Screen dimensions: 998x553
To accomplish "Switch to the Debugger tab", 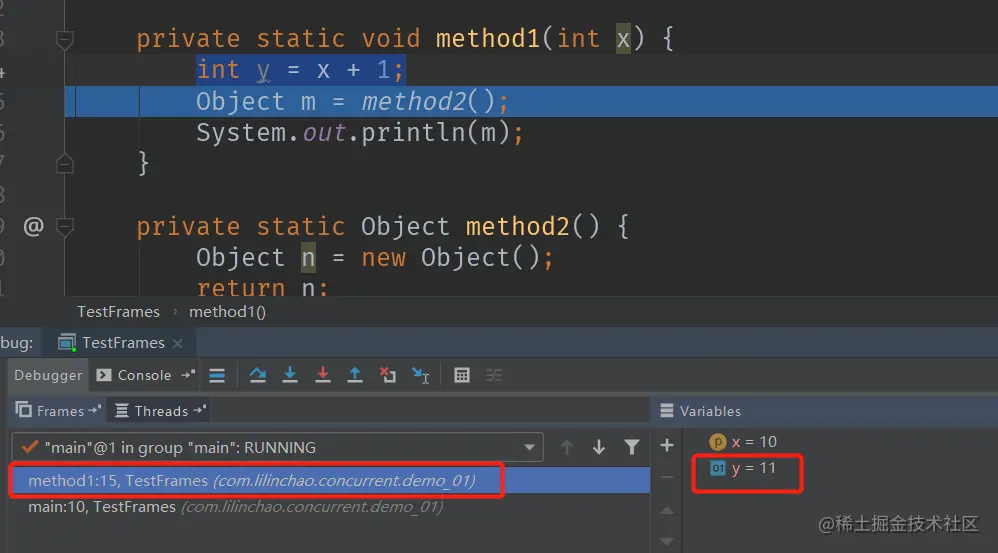I will pos(48,375).
